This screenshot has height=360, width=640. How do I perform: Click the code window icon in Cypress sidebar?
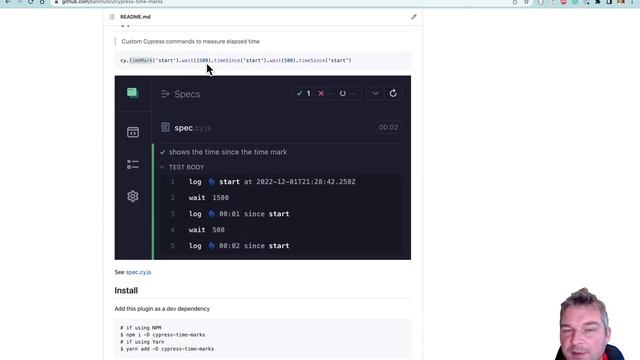click(133, 132)
